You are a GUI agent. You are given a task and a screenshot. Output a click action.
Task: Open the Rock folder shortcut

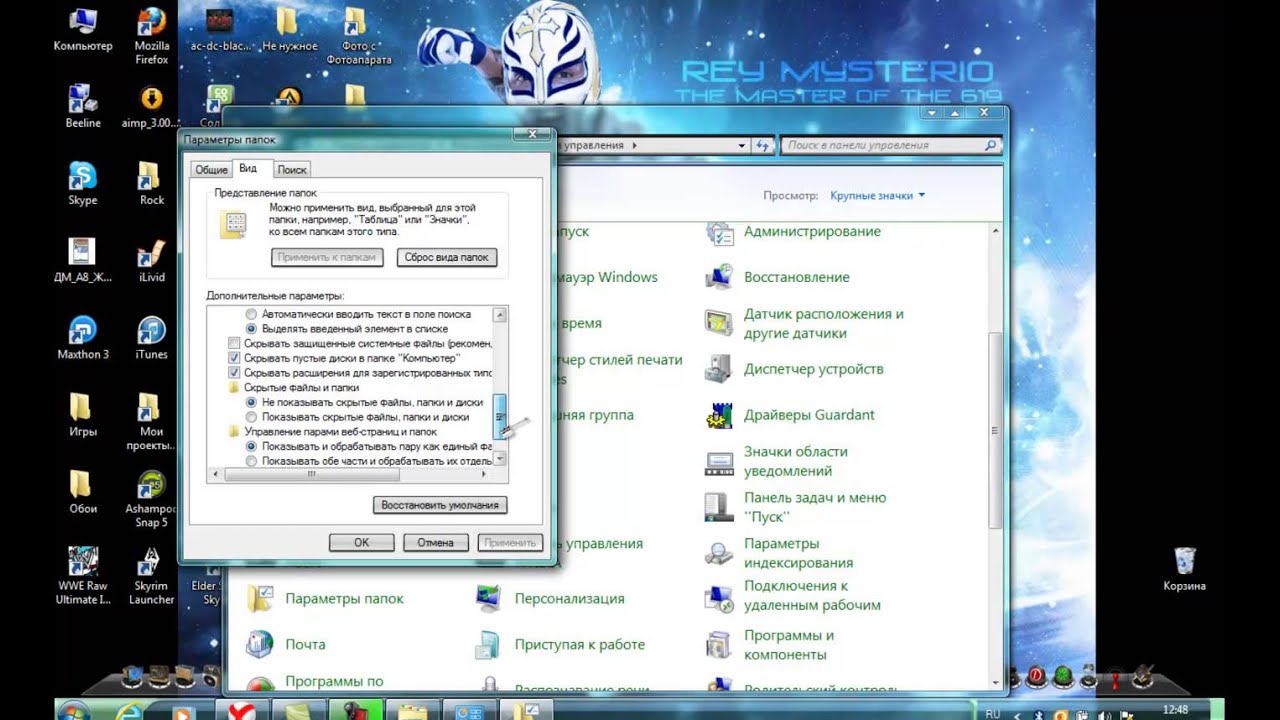click(151, 183)
